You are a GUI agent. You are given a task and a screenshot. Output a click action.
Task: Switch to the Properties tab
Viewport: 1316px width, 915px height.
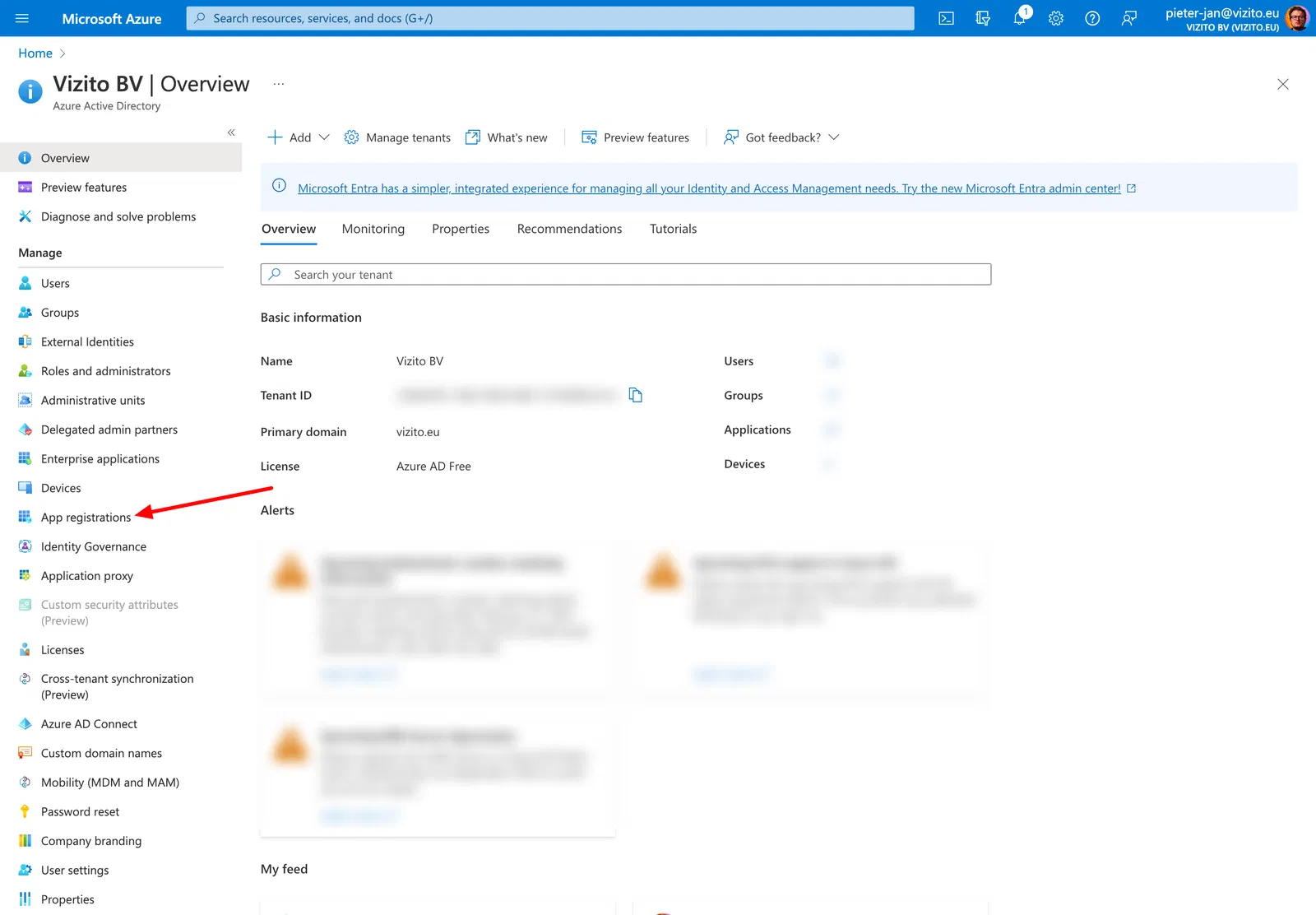(x=461, y=229)
